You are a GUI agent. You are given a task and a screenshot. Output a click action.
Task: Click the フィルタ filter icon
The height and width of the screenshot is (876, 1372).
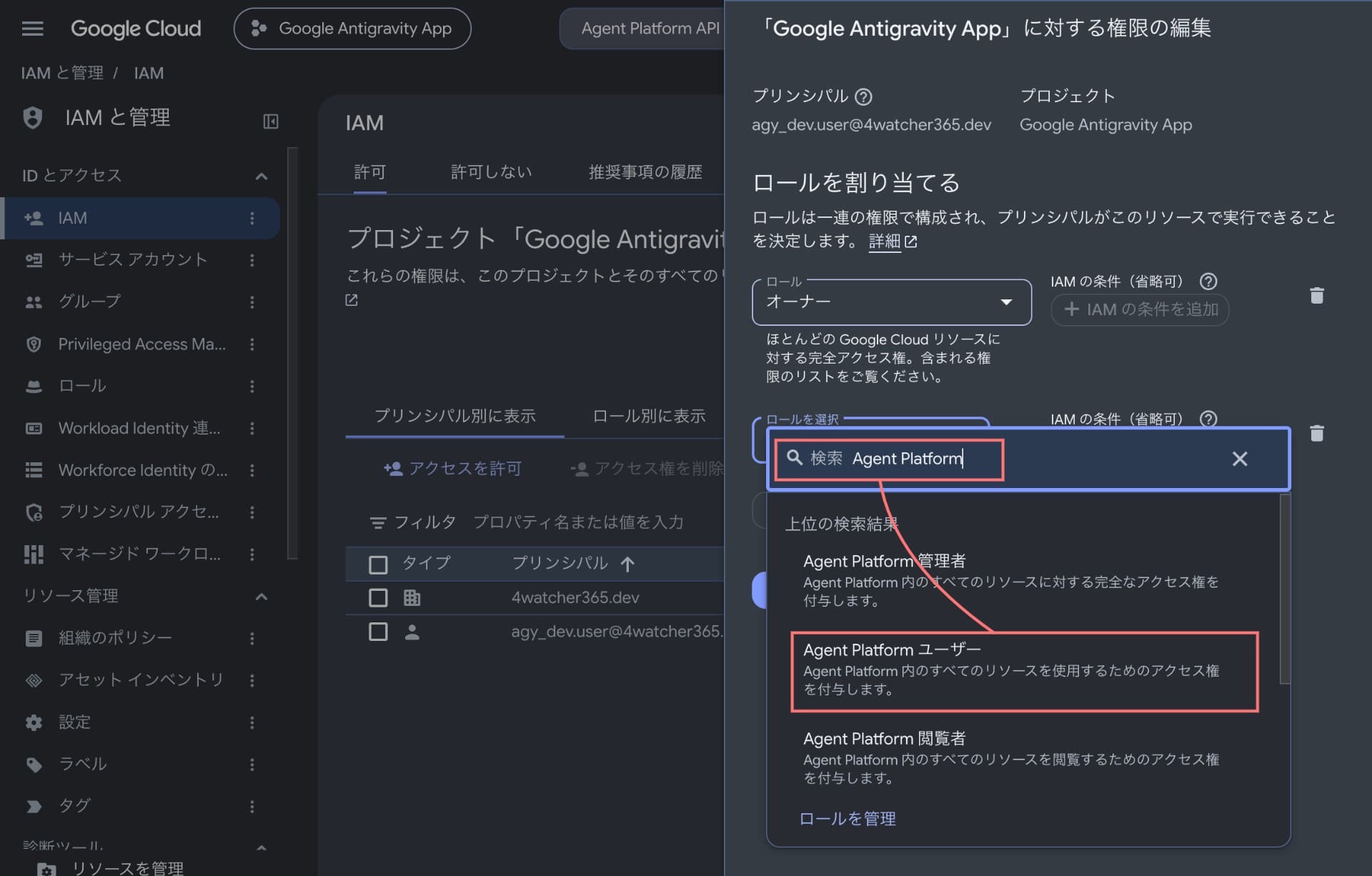pyautogui.click(x=378, y=523)
